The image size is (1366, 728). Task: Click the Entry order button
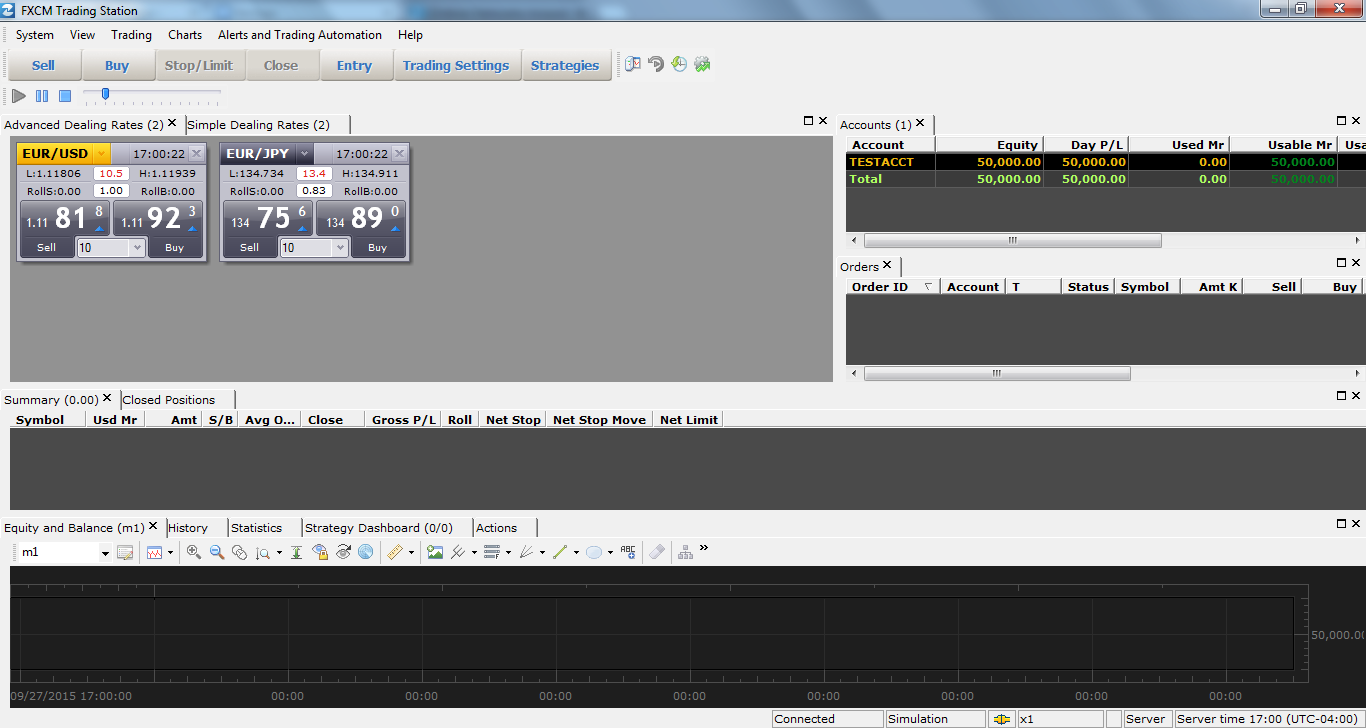pos(354,66)
